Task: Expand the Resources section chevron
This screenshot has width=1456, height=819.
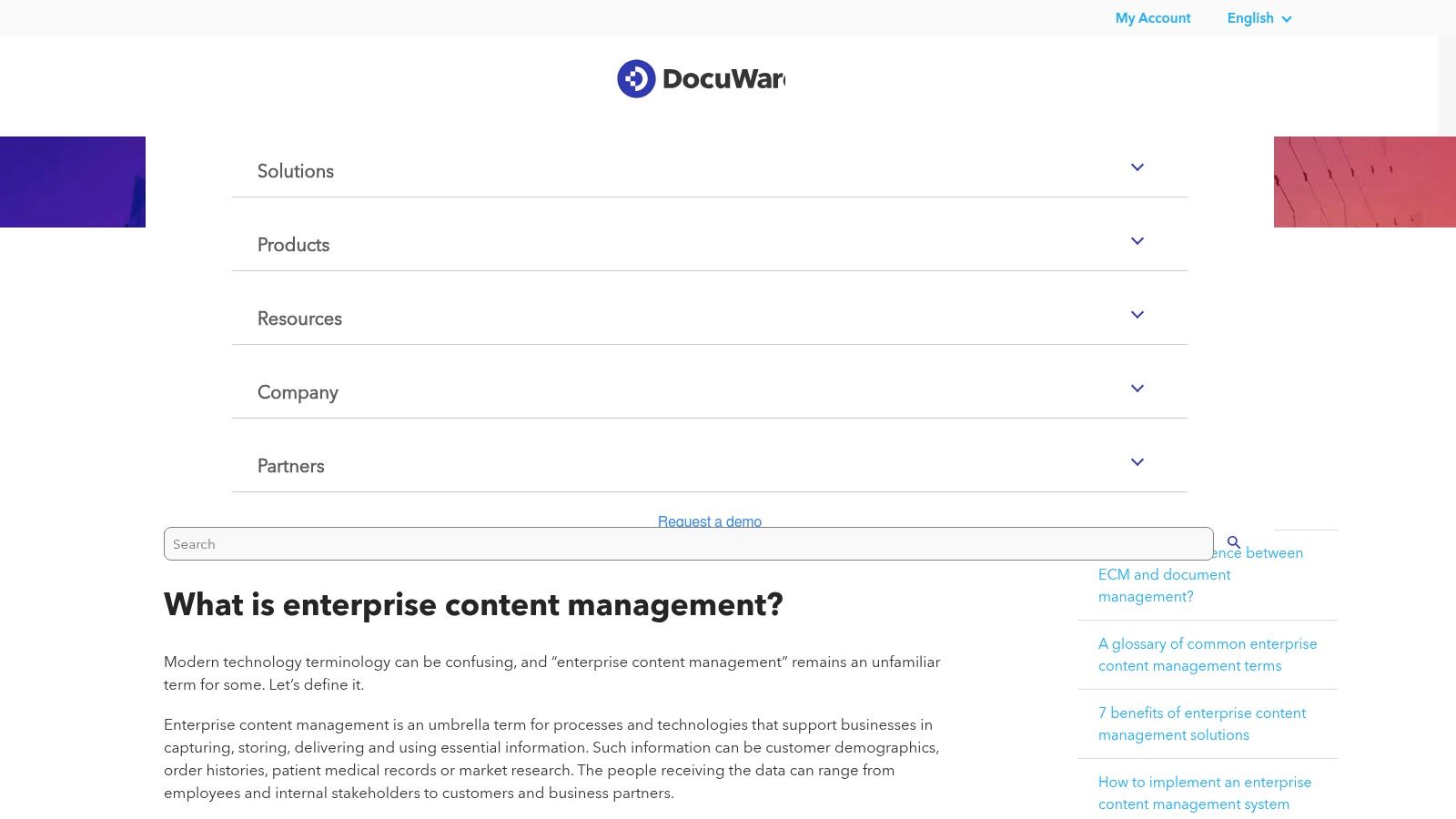Action: [1137, 315]
